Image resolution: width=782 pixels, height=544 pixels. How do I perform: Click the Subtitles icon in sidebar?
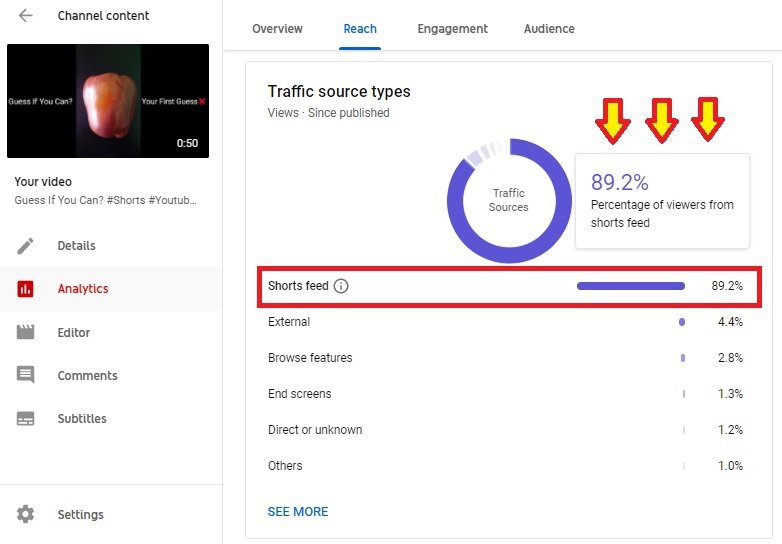click(x=26, y=419)
